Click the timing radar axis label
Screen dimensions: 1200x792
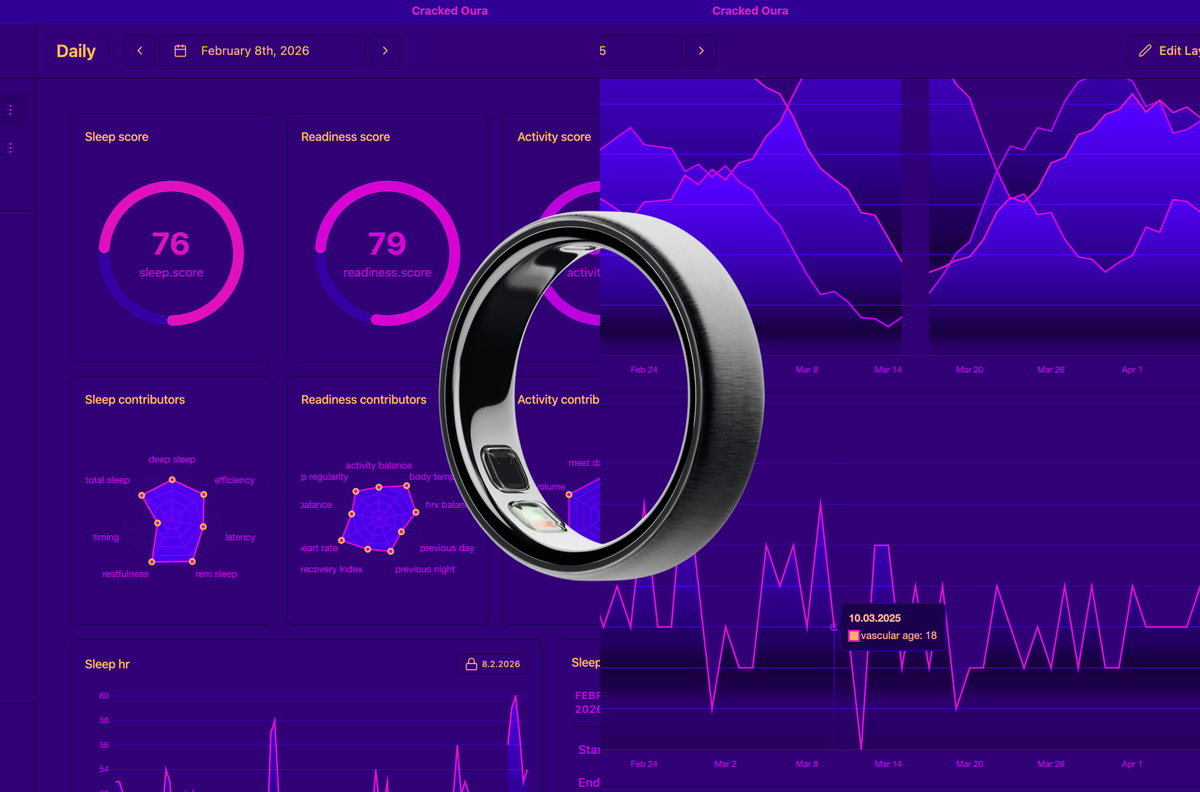[106, 538]
